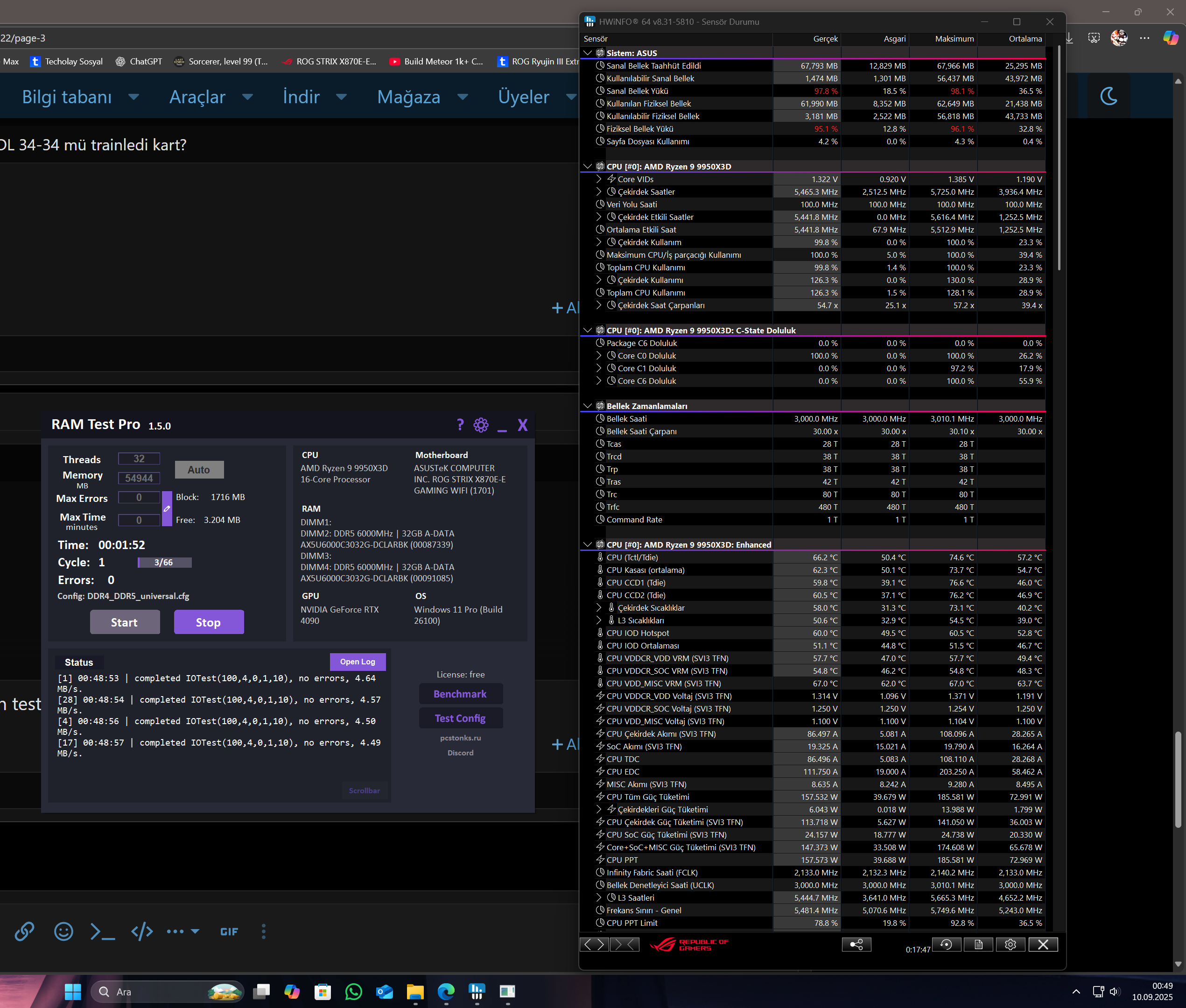The width and height of the screenshot is (1186, 1008).
Task: Open the Discord link in RAM Test Pro
Action: (461, 753)
